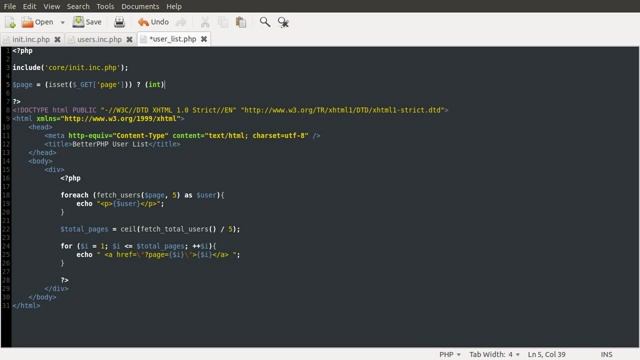Click the Open file button
The height and width of the screenshot is (360, 640).
click(x=38, y=22)
